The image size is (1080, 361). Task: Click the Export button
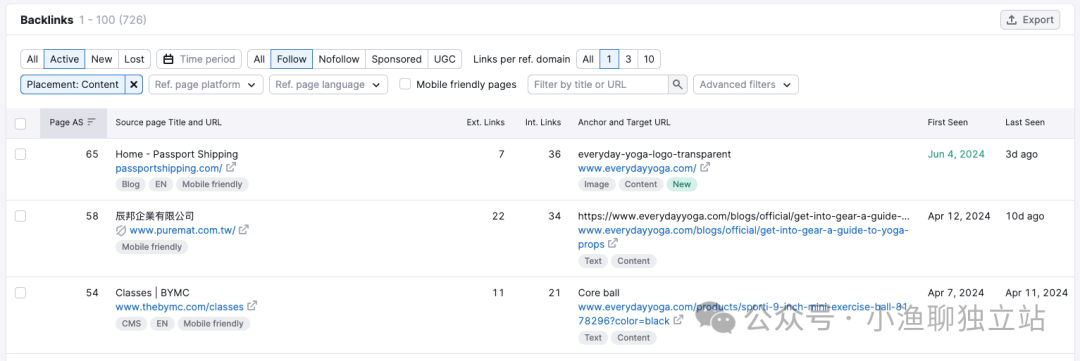point(1030,20)
